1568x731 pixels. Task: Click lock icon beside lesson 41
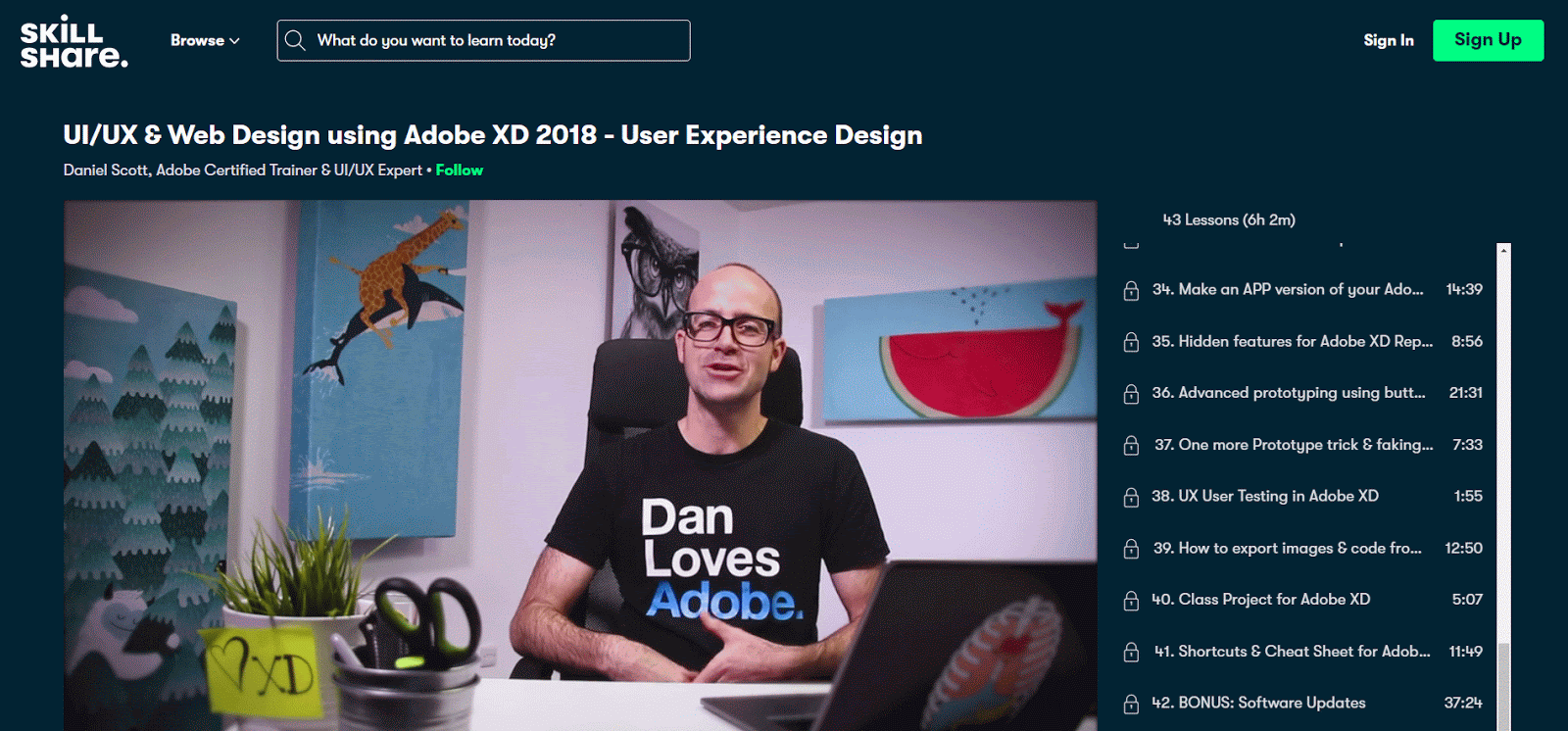(1131, 652)
